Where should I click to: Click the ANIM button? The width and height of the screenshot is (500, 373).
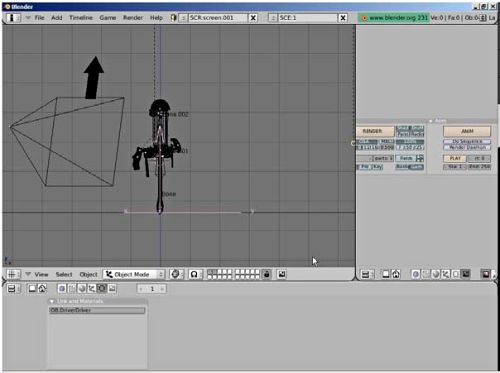pos(467,131)
